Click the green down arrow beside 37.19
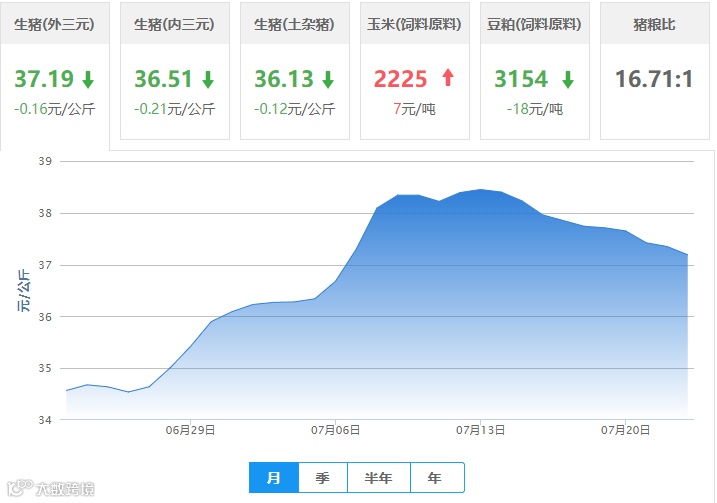Image resolution: width=717 pixels, height=503 pixels. pos(88,80)
